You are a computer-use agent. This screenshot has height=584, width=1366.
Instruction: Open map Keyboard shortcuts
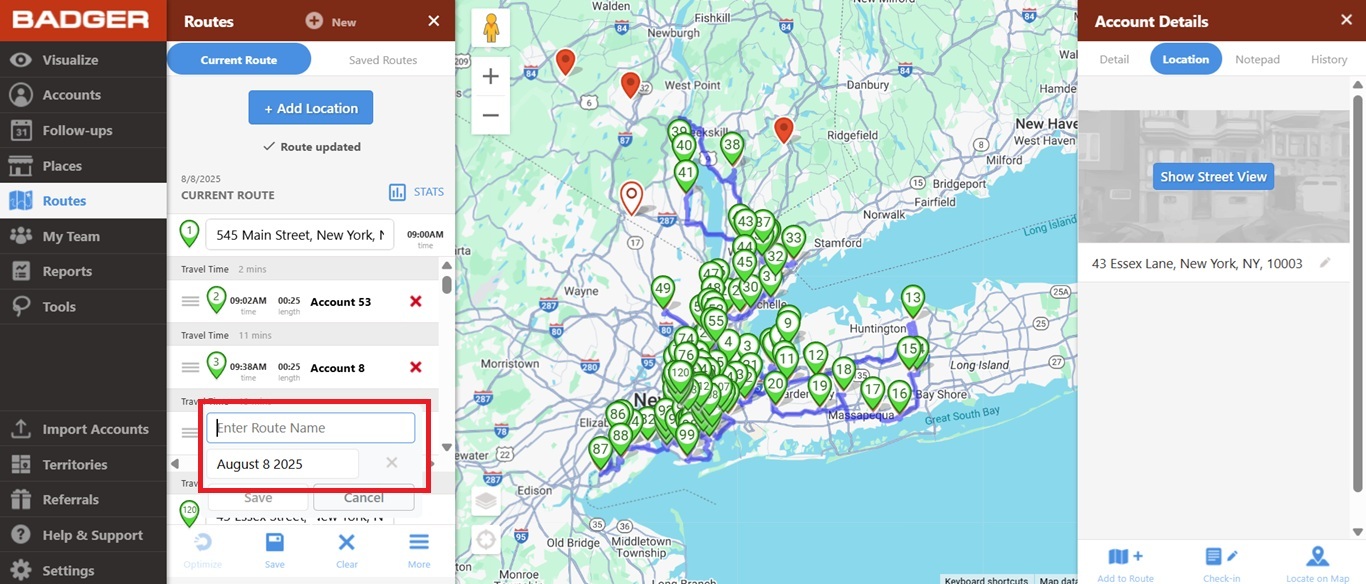click(986, 579)
